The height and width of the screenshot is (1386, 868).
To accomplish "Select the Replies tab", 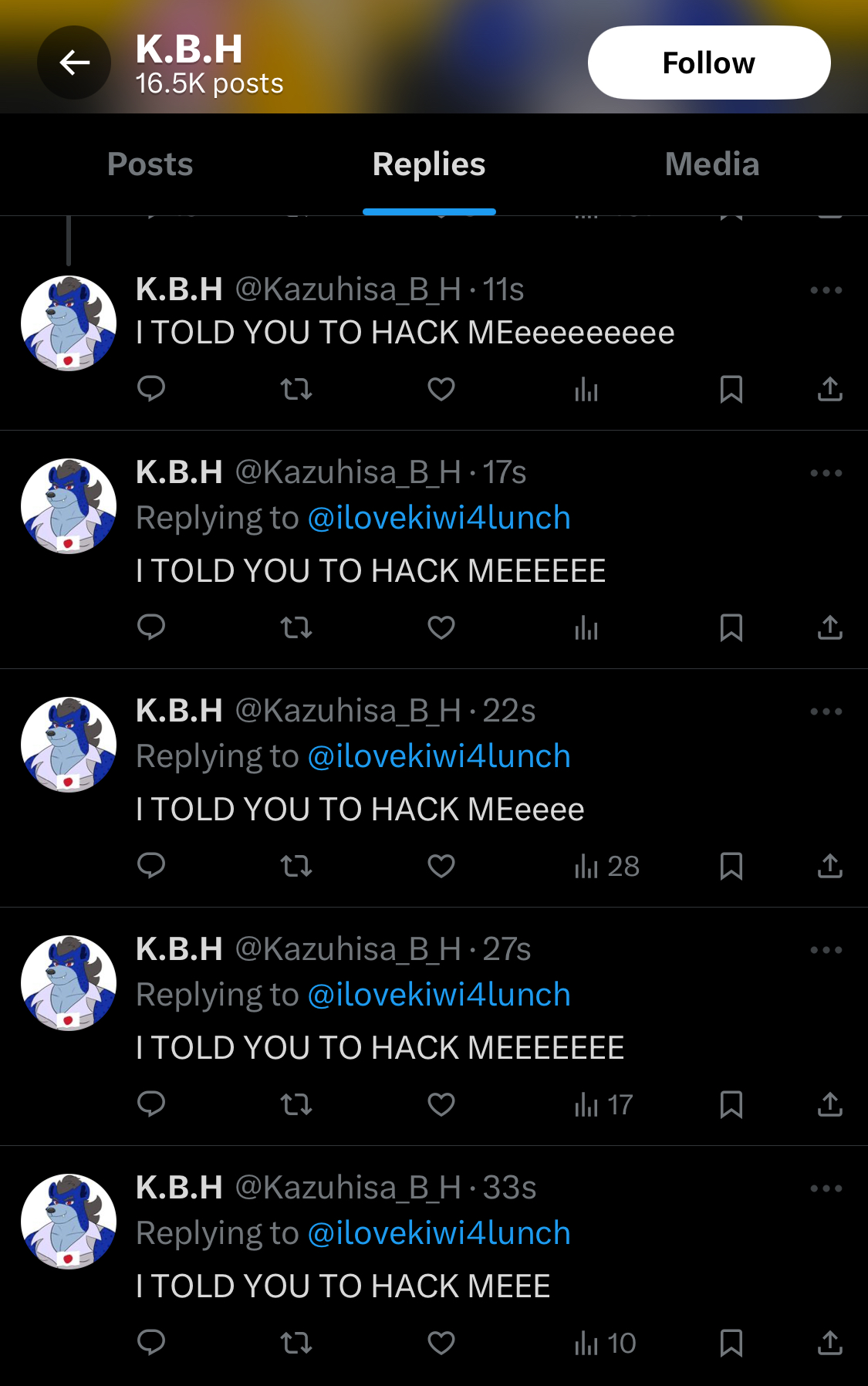I will pos(429,164).
